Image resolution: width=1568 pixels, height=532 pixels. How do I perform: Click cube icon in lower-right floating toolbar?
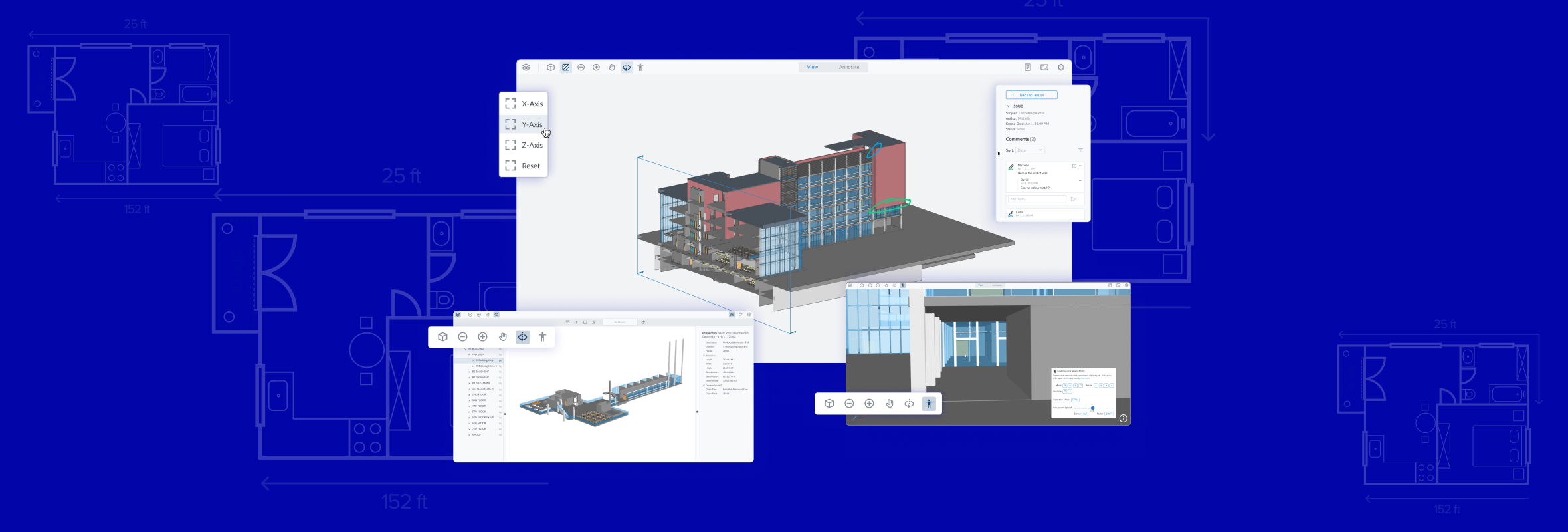829,404
